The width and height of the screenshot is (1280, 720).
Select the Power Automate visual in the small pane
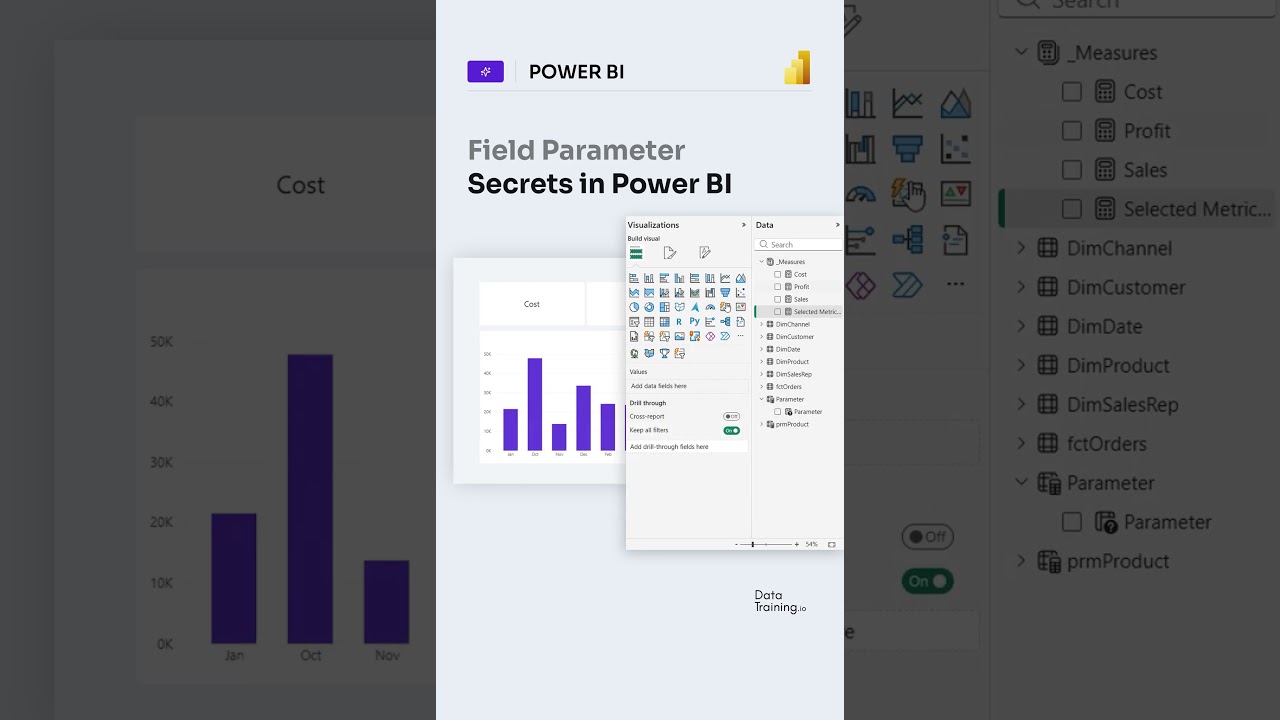pyautogui.click(x=725, y=336)
